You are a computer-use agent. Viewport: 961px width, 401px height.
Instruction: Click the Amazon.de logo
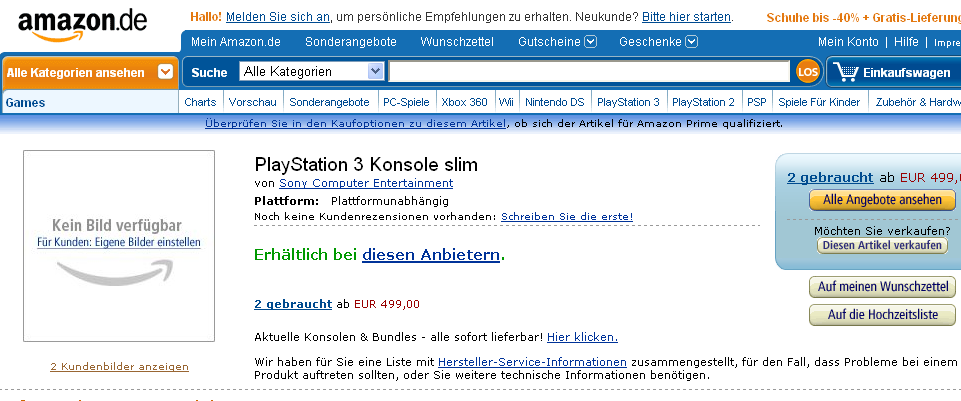(82, 26)
